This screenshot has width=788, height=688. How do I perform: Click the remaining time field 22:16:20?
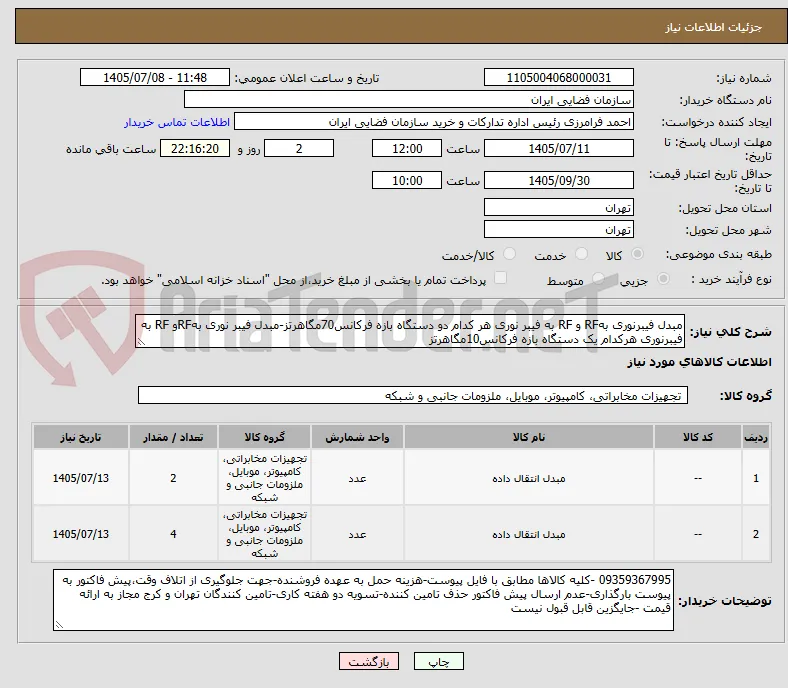195,148
